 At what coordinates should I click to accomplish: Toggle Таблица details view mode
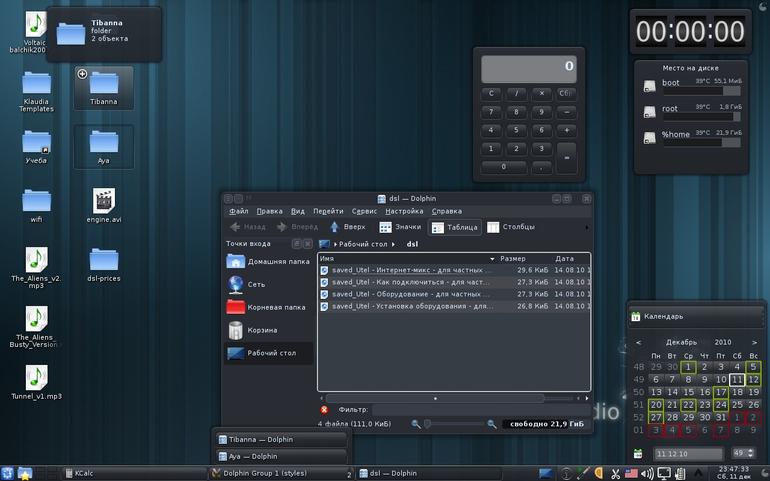[454, 227]
